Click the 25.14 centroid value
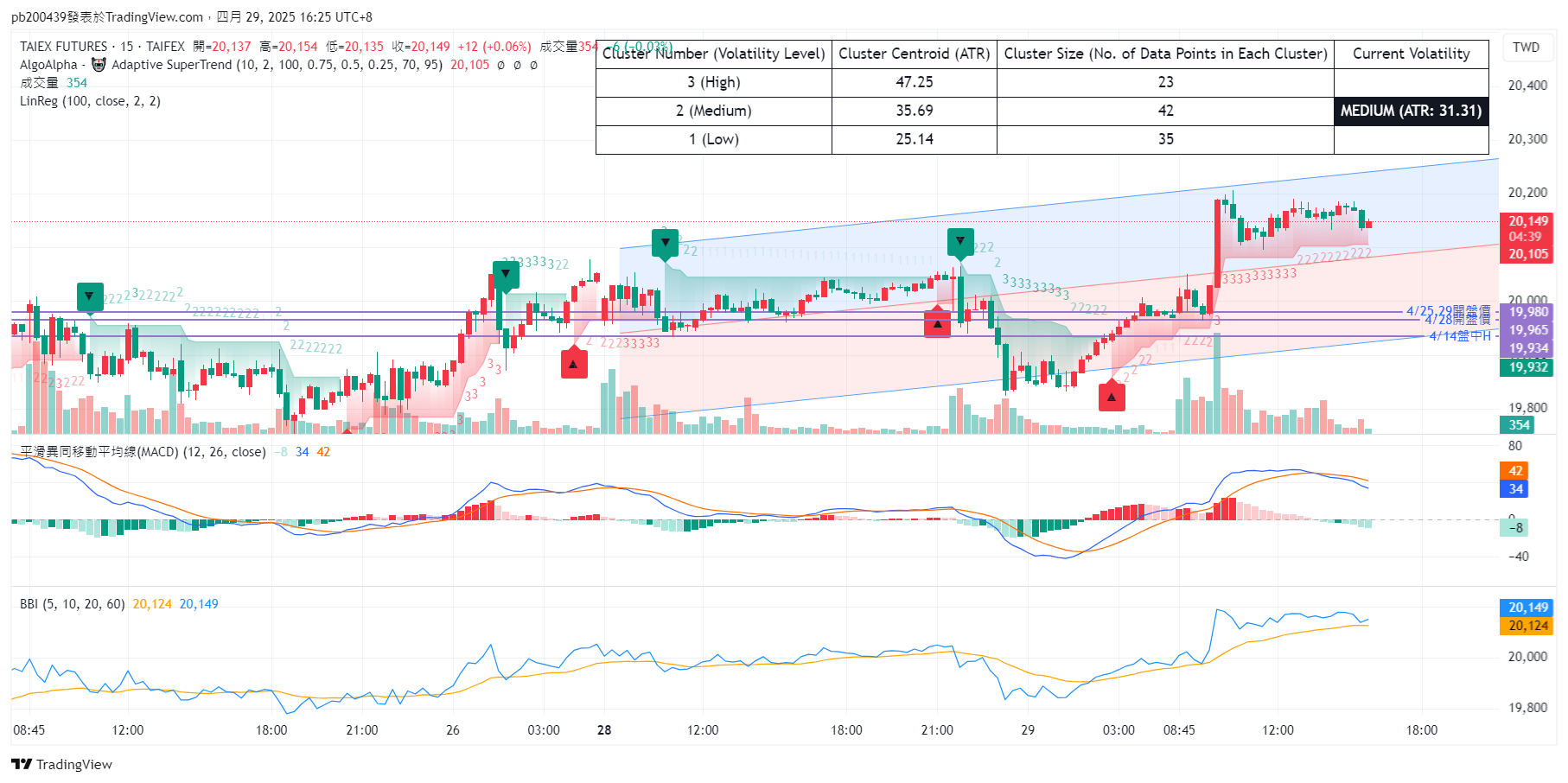This screenshot has width=1568, height=783. point(915,139)
